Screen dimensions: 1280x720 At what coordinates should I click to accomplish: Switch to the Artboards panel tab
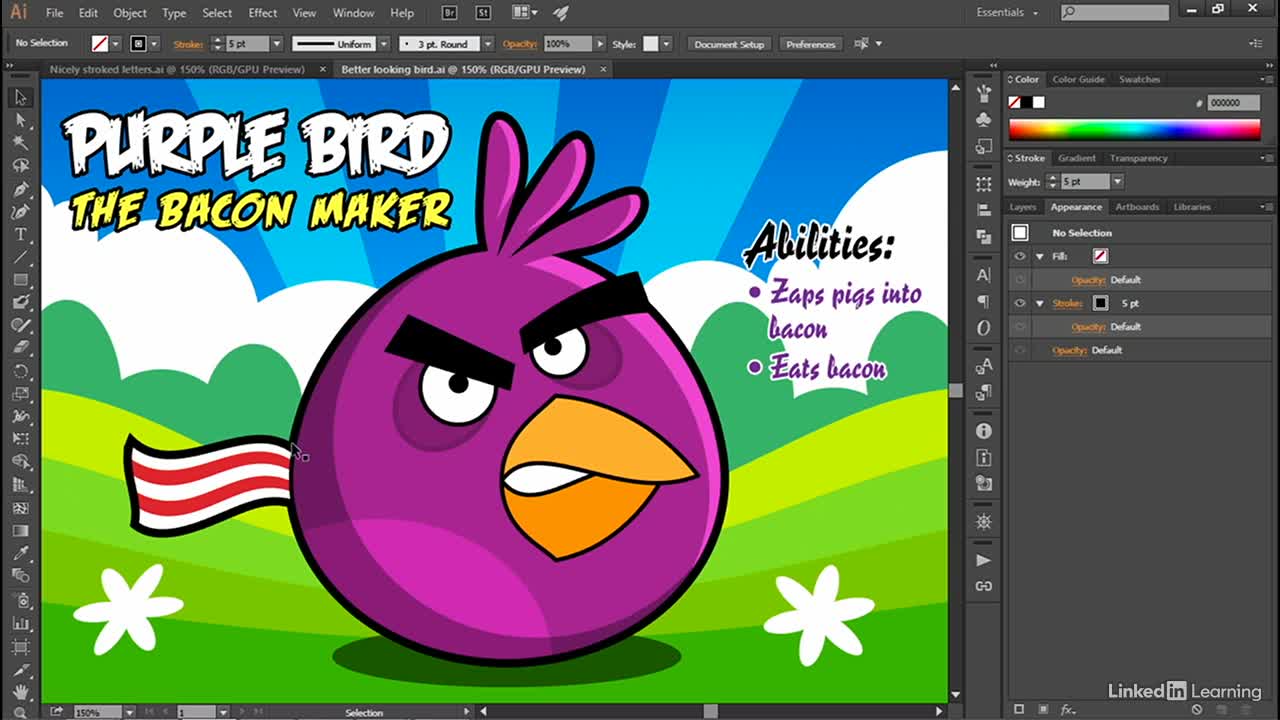click(1137, 207)
